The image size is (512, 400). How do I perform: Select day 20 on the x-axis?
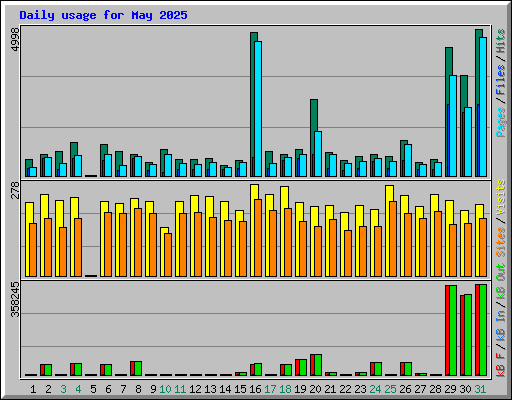pos(315,389)
